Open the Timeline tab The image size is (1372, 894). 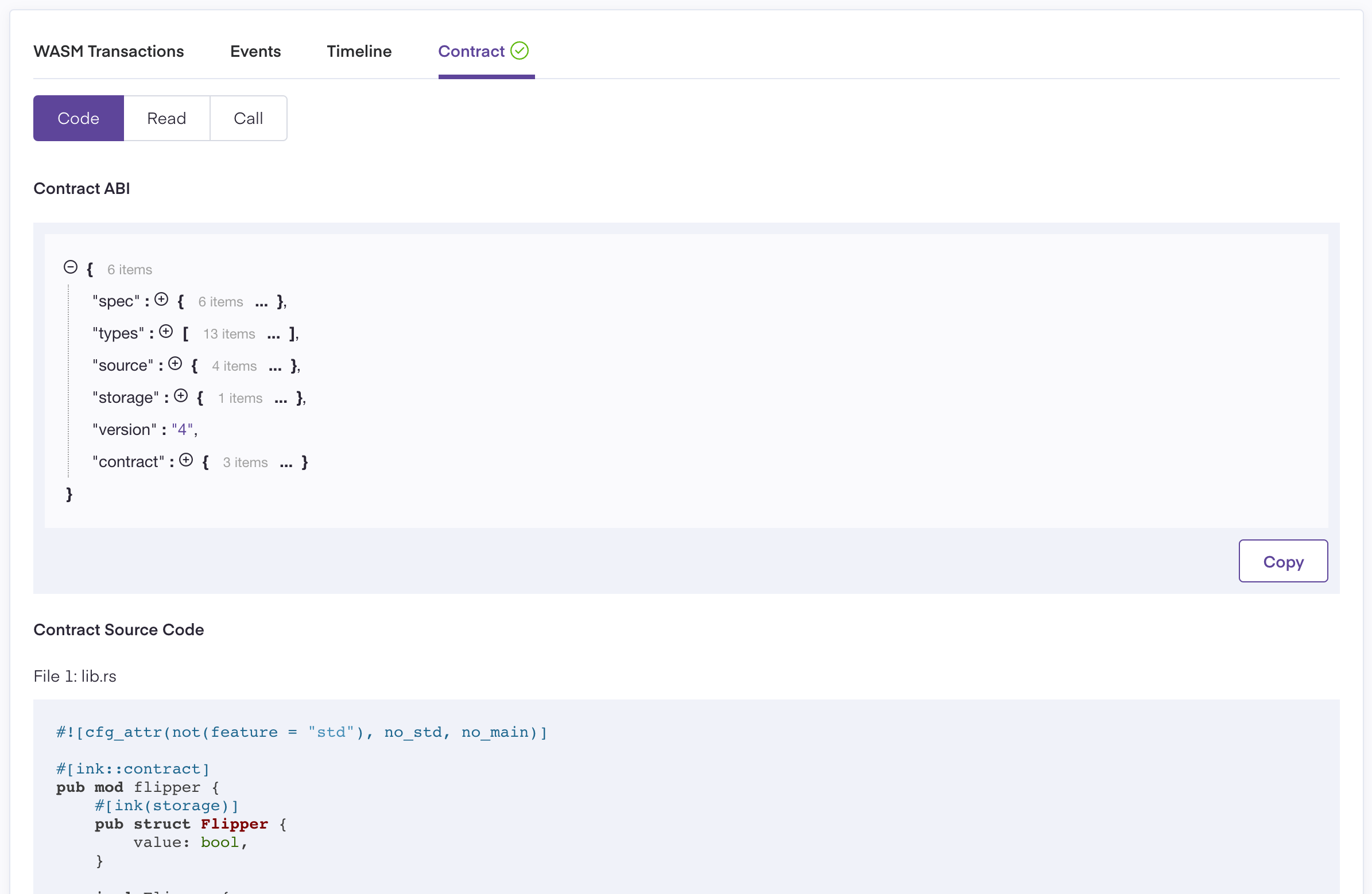point(359,50)
